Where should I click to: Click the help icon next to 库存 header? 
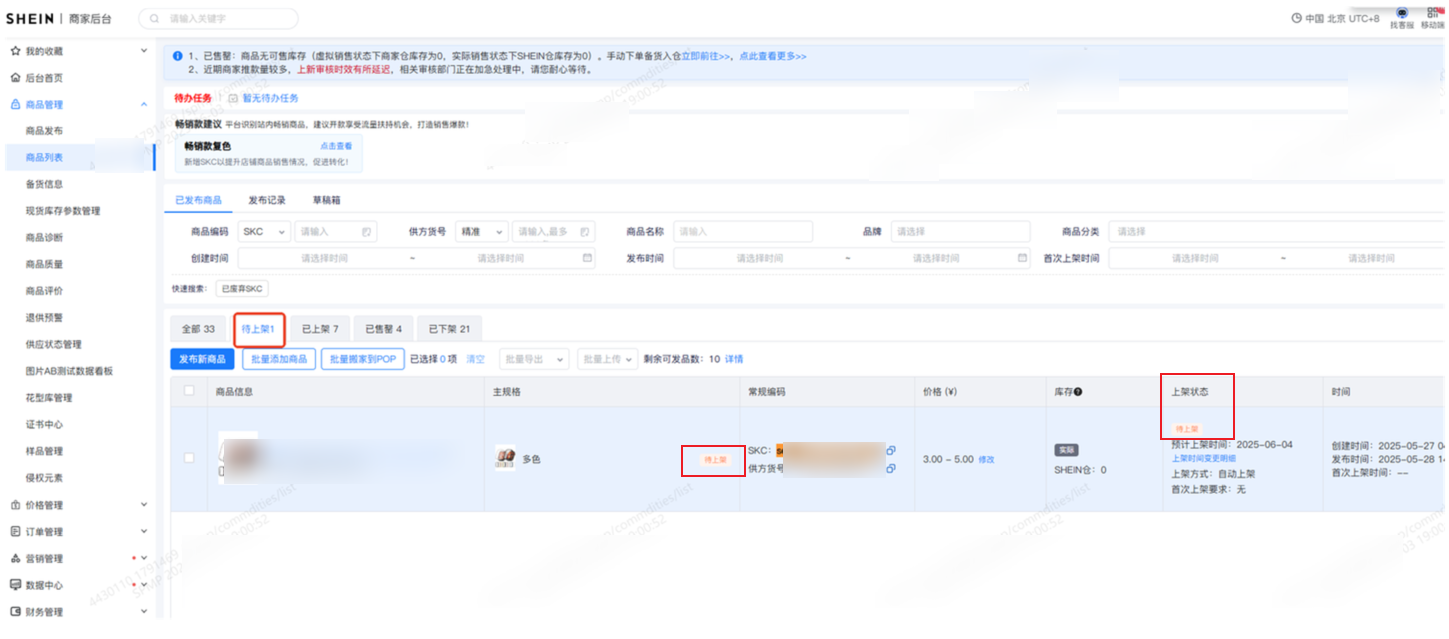pos(1078,392)
